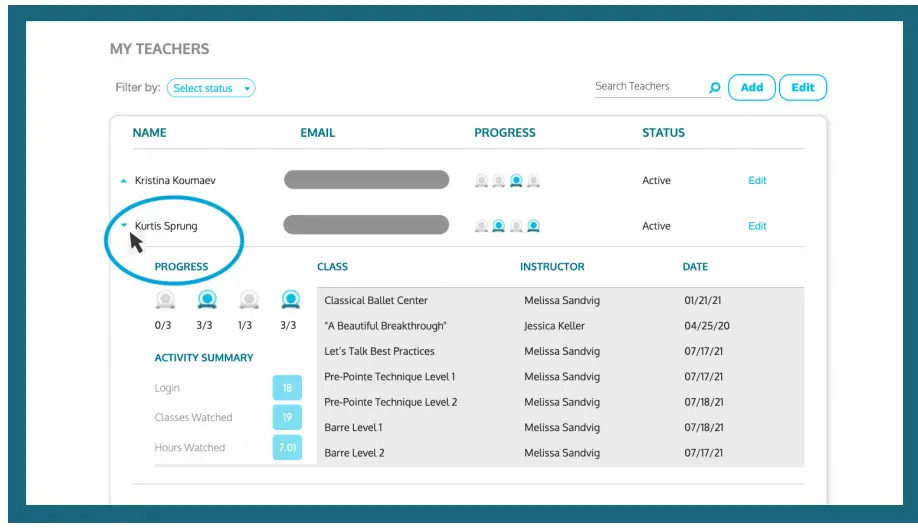Click Active status for Kristina Koumaev
918x528 pixels.
point(656,180)
